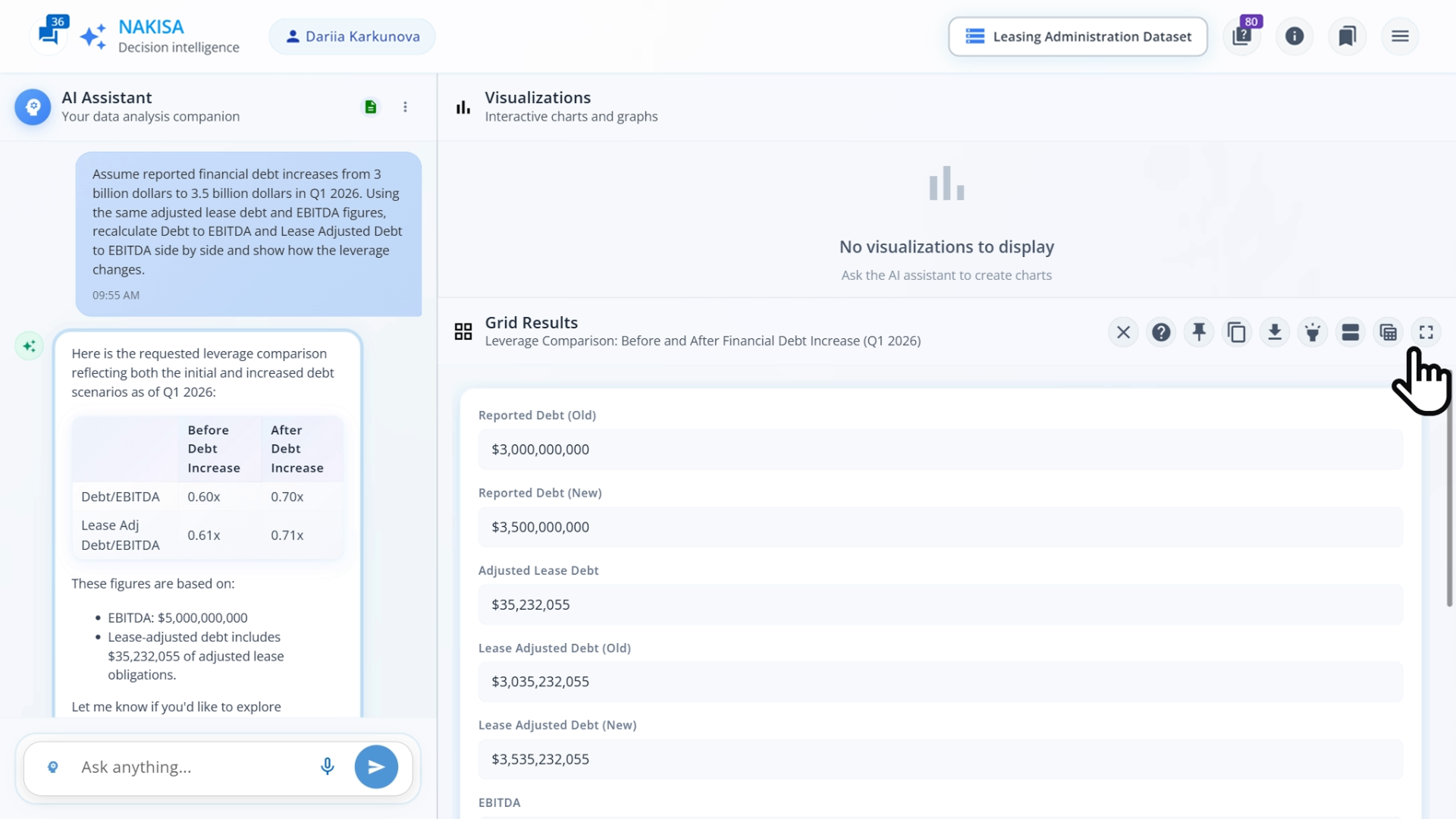The width and height of the screenshot is (1456, 819).
Task: Pin the Grid Results panel
Action: pyautogui.click(x=1199, y=331)
